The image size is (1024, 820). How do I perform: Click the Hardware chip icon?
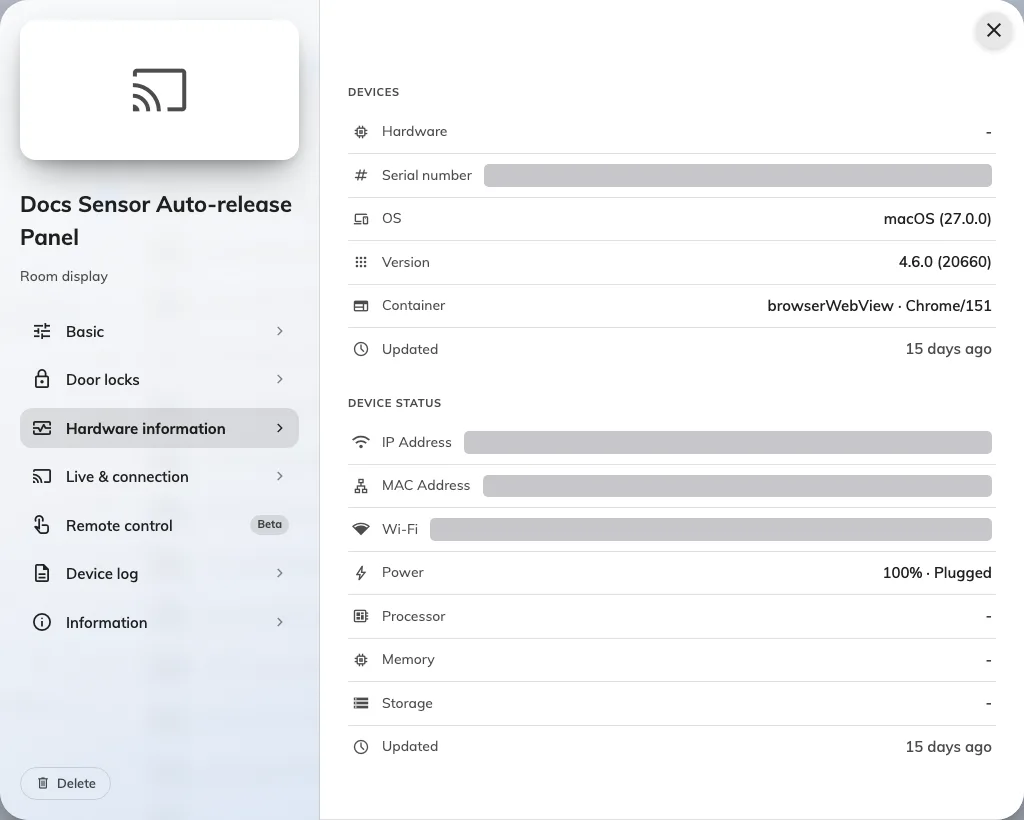(360, 132)
